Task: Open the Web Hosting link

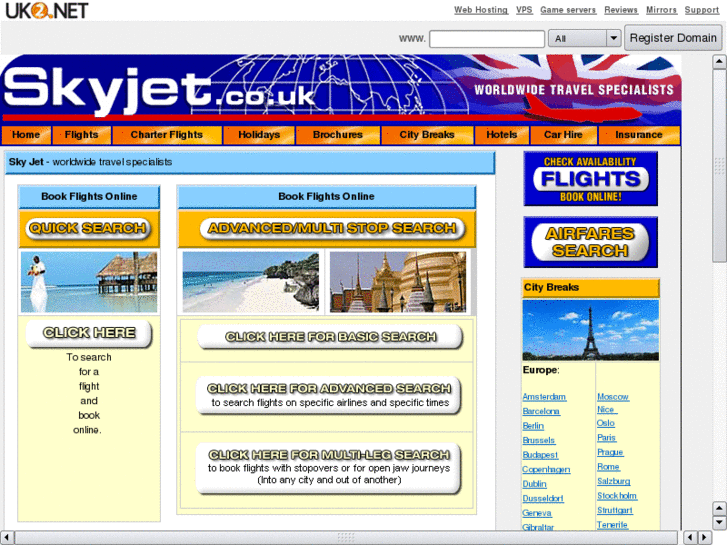Action: [481, 10]
